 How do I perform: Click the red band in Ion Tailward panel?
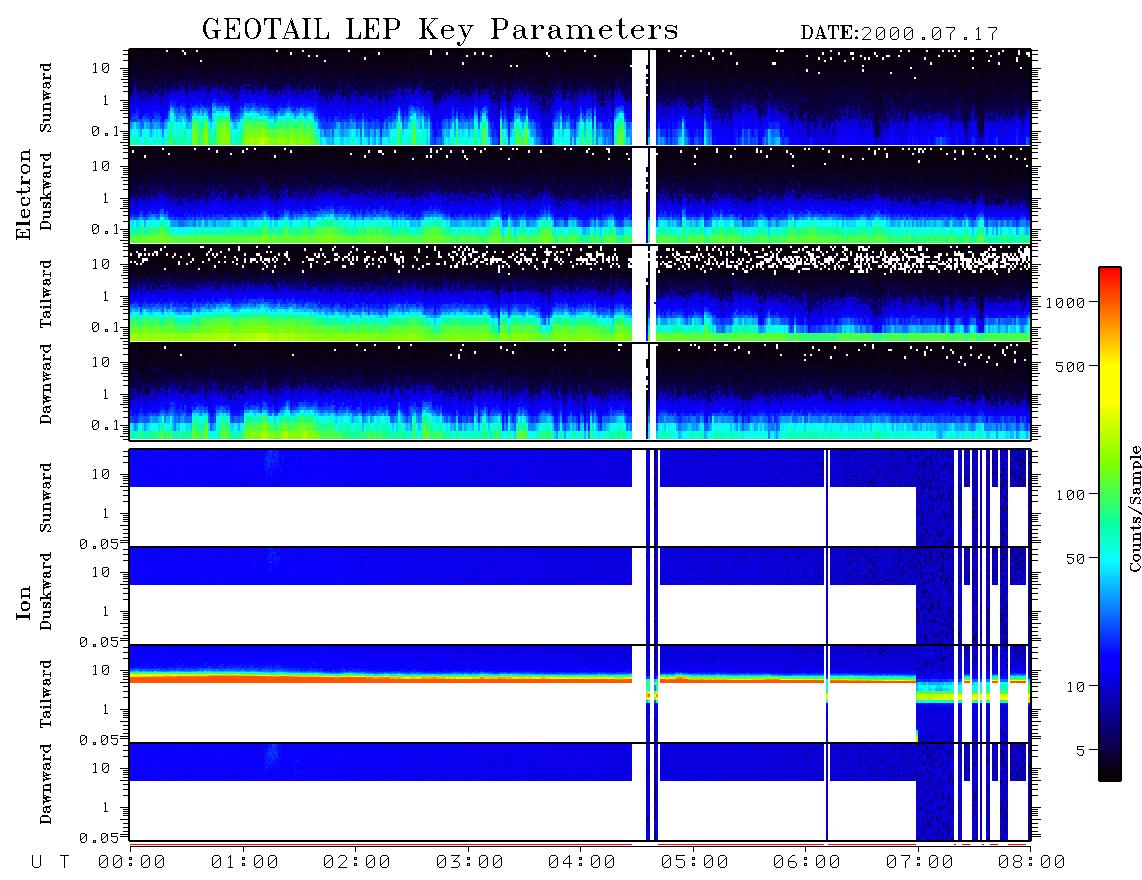[x=380, y=679]
